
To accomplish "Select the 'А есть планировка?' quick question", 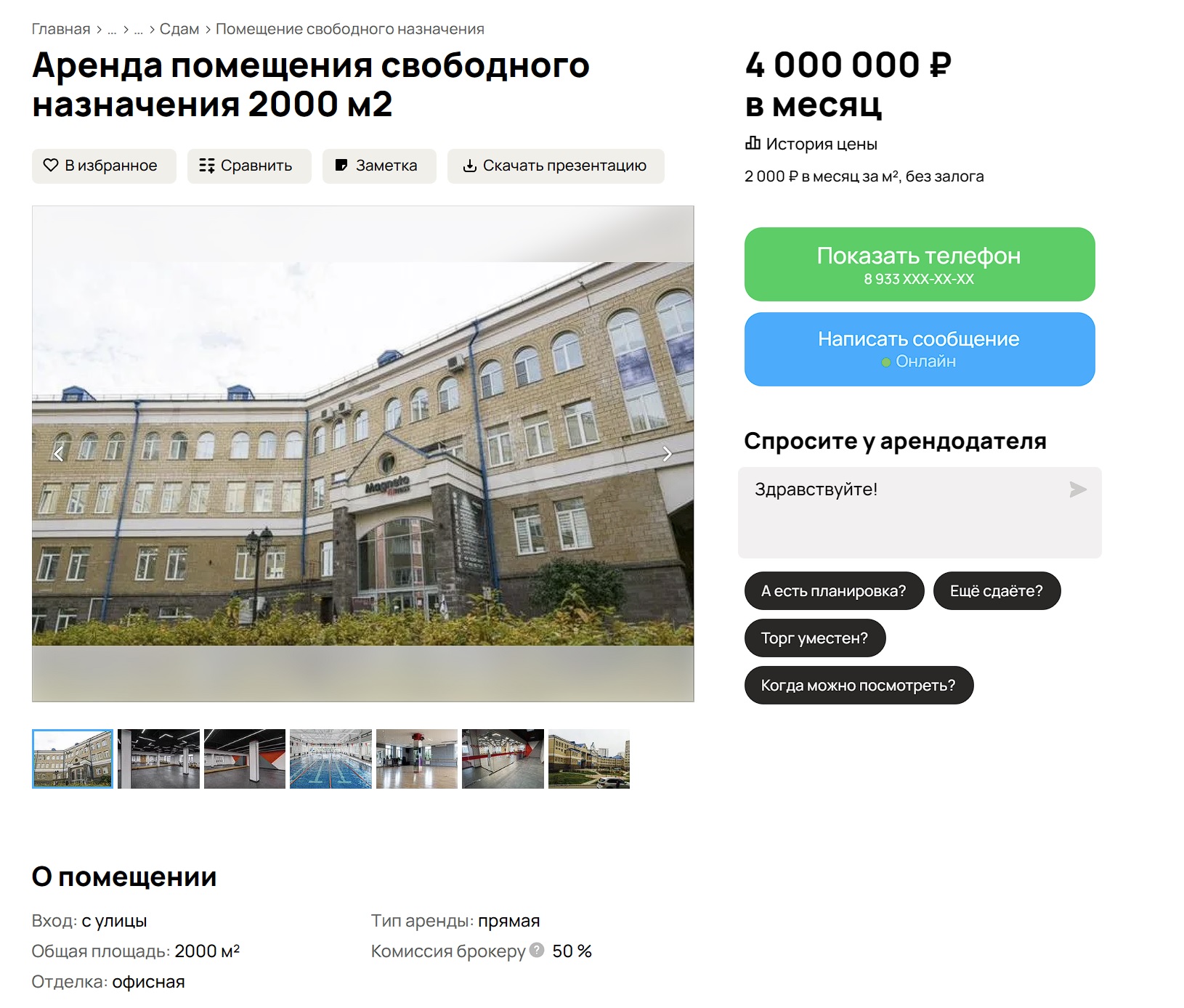I will pos(834,591).
